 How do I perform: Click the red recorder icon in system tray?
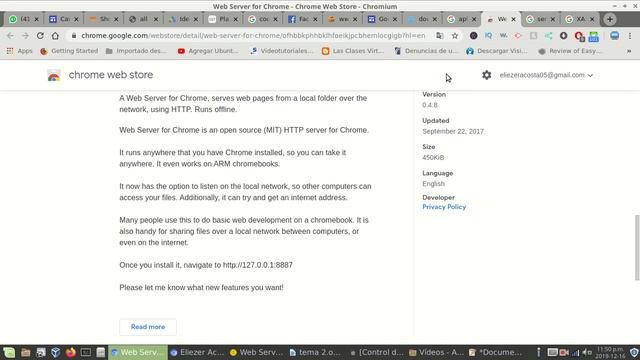coord(564,352)
